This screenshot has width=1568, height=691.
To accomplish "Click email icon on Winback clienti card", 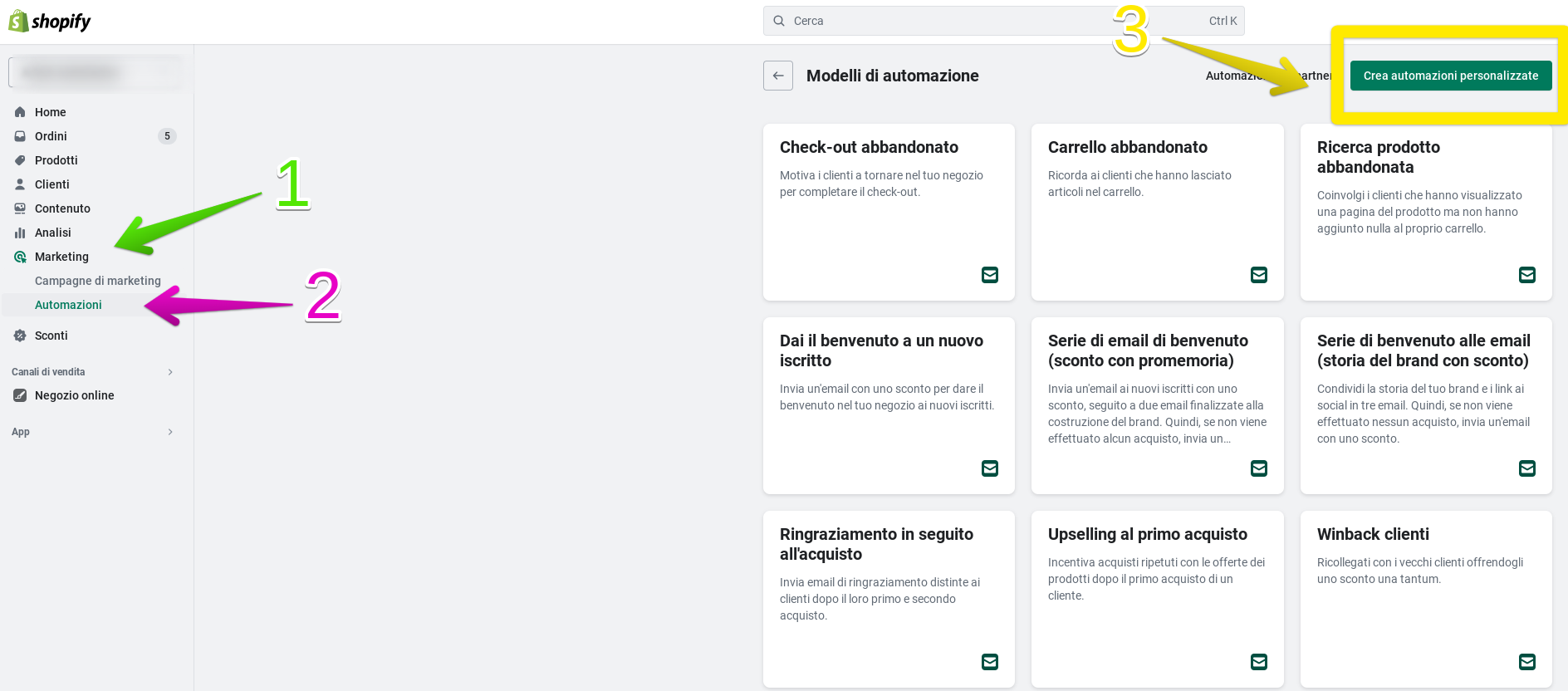I will pyautogui.click(x=1526, y=662).
